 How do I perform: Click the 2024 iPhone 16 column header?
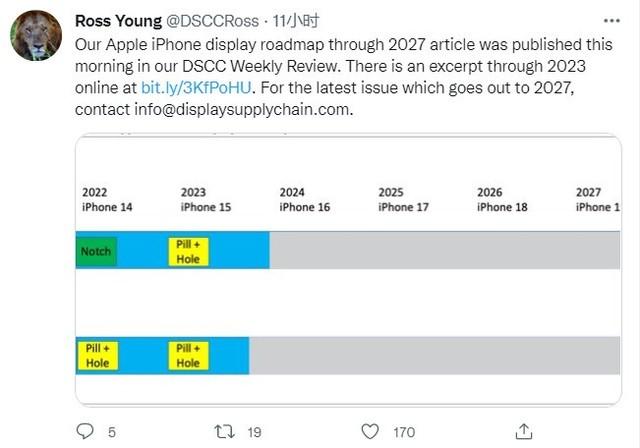(304, 200)
